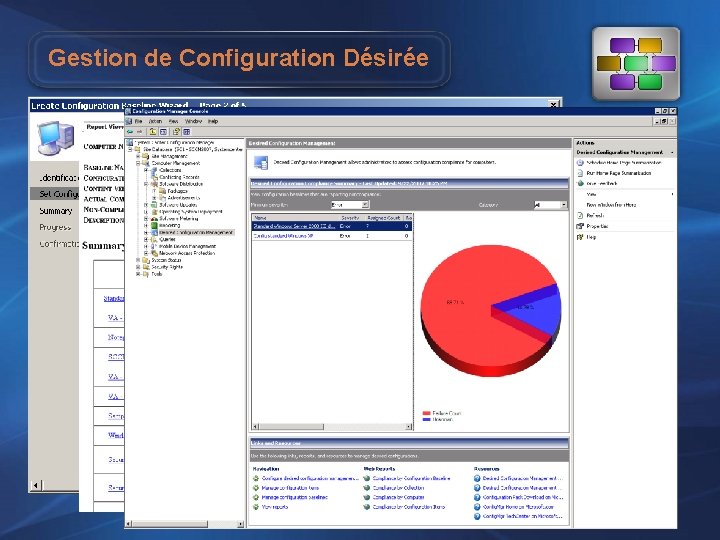Click the Packages folder icon in the tree
The width and height of the screenshot is (720, 540).
coord(163,191)
